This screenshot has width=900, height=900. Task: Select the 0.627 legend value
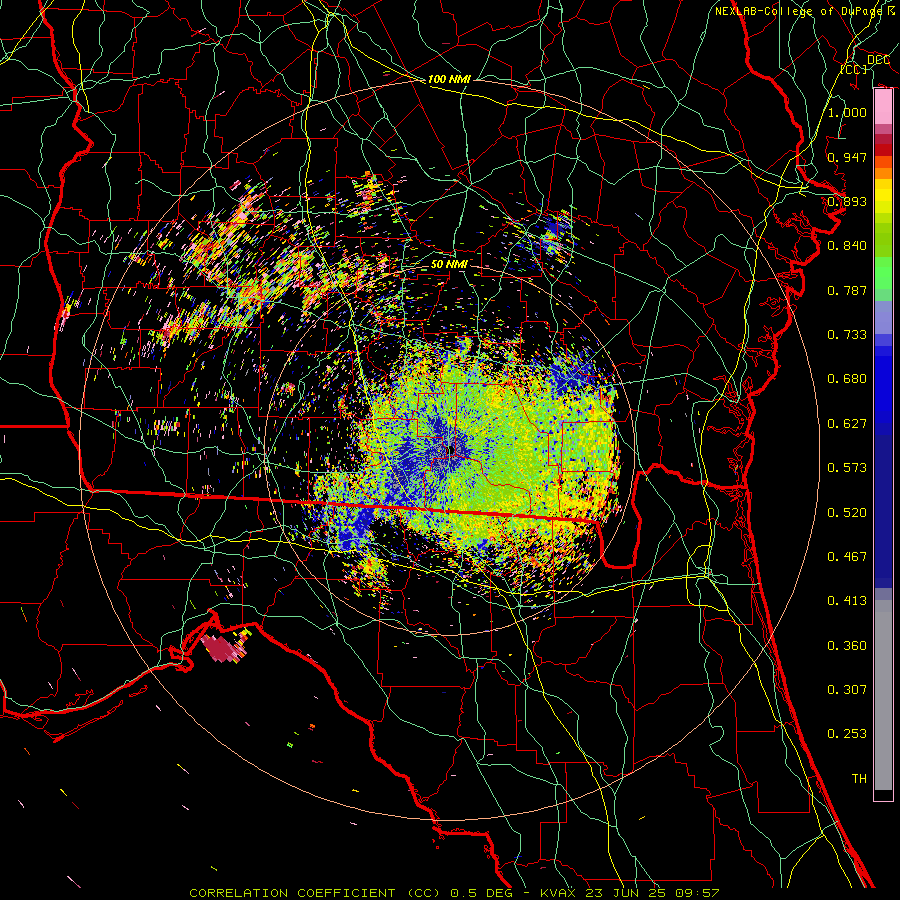[x=847, y=424]
